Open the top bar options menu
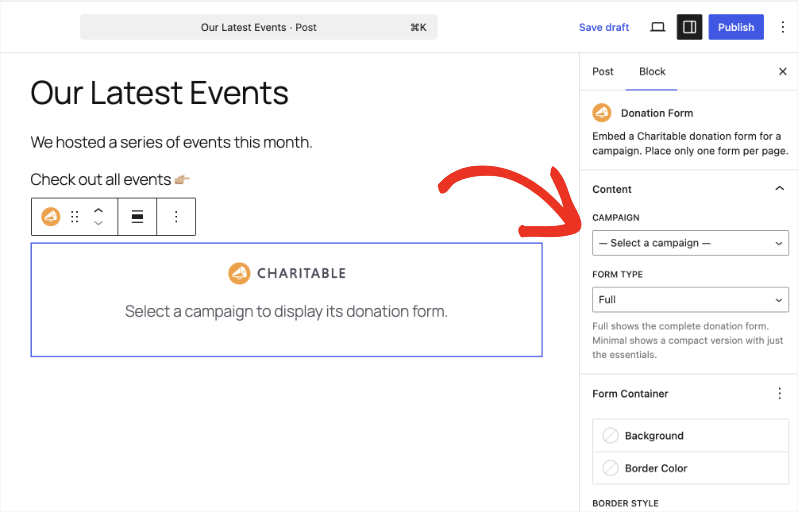The width and height of the screenshot is (798, 512). 783,27
